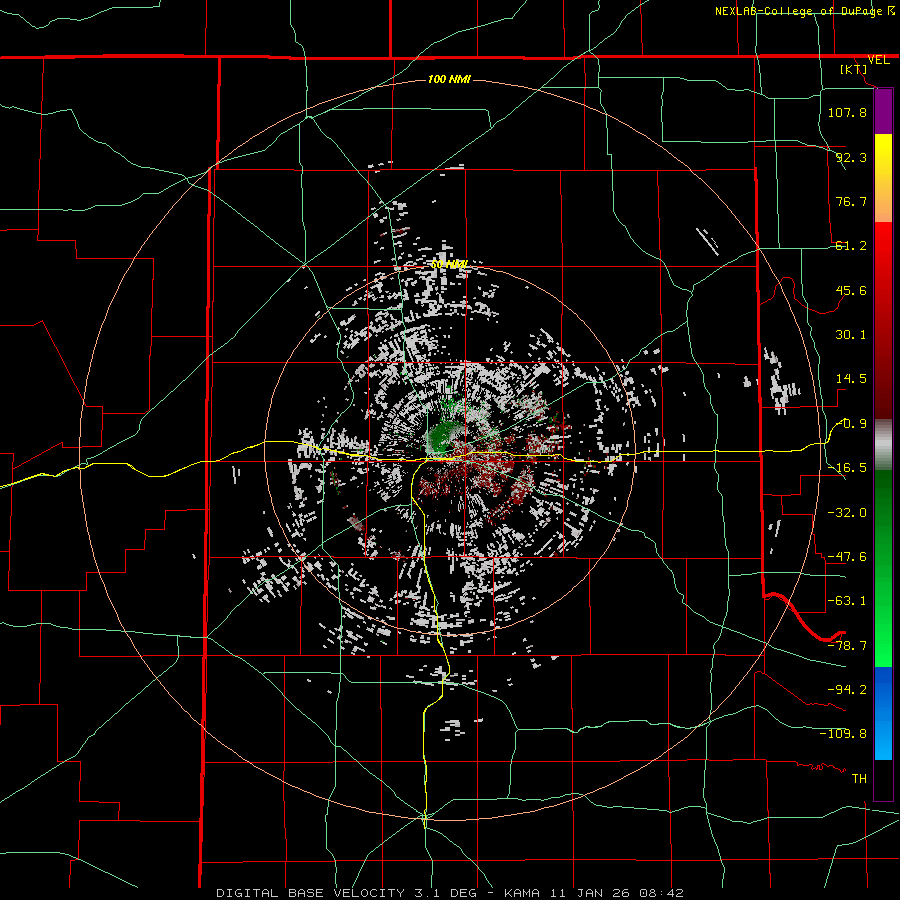Click the -47.6 value on velocity scale
The width and height of the screenshot is (900, 900).
coord(847,557)
